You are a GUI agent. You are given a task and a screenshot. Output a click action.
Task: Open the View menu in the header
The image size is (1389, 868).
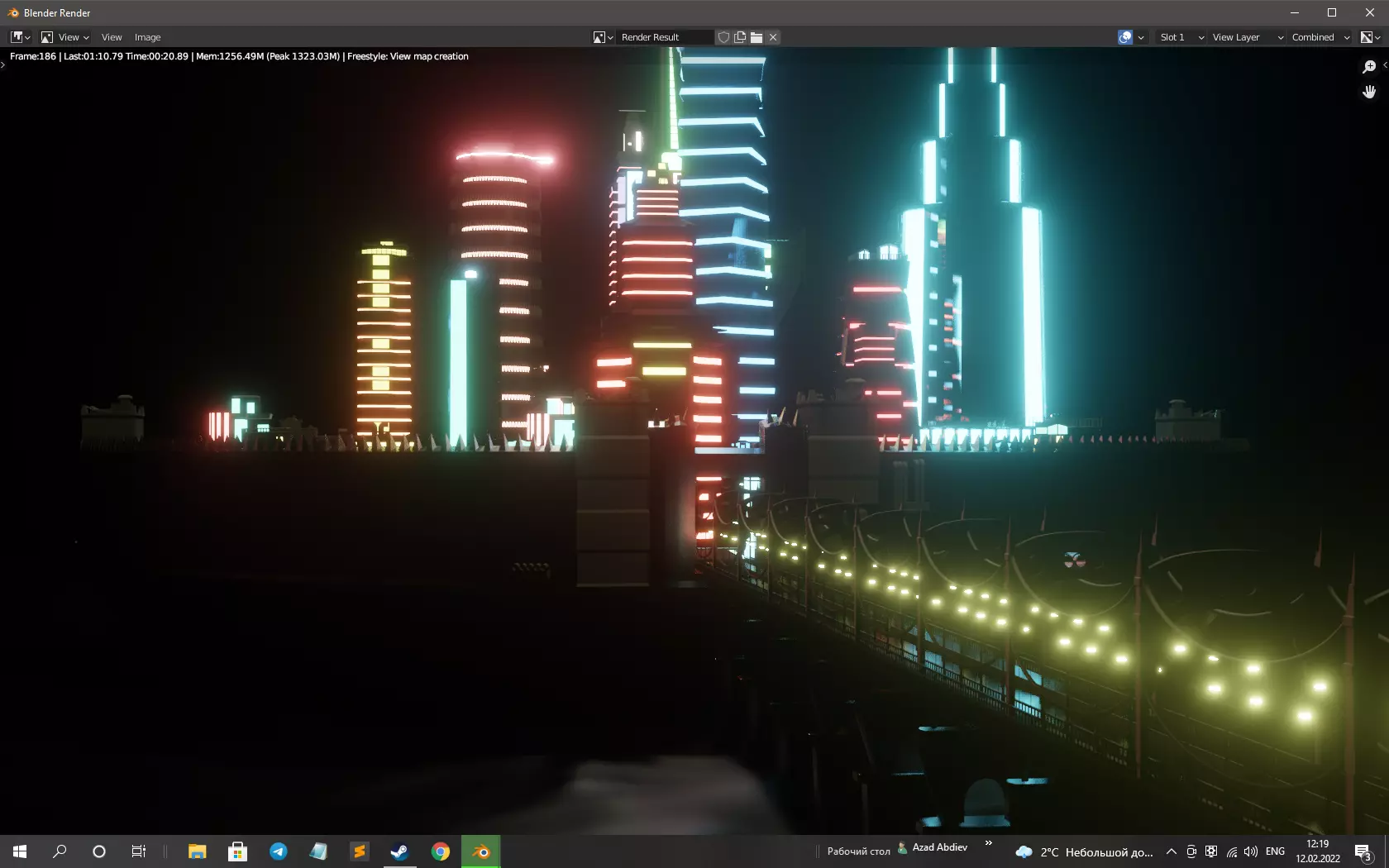tap(112, 37)
